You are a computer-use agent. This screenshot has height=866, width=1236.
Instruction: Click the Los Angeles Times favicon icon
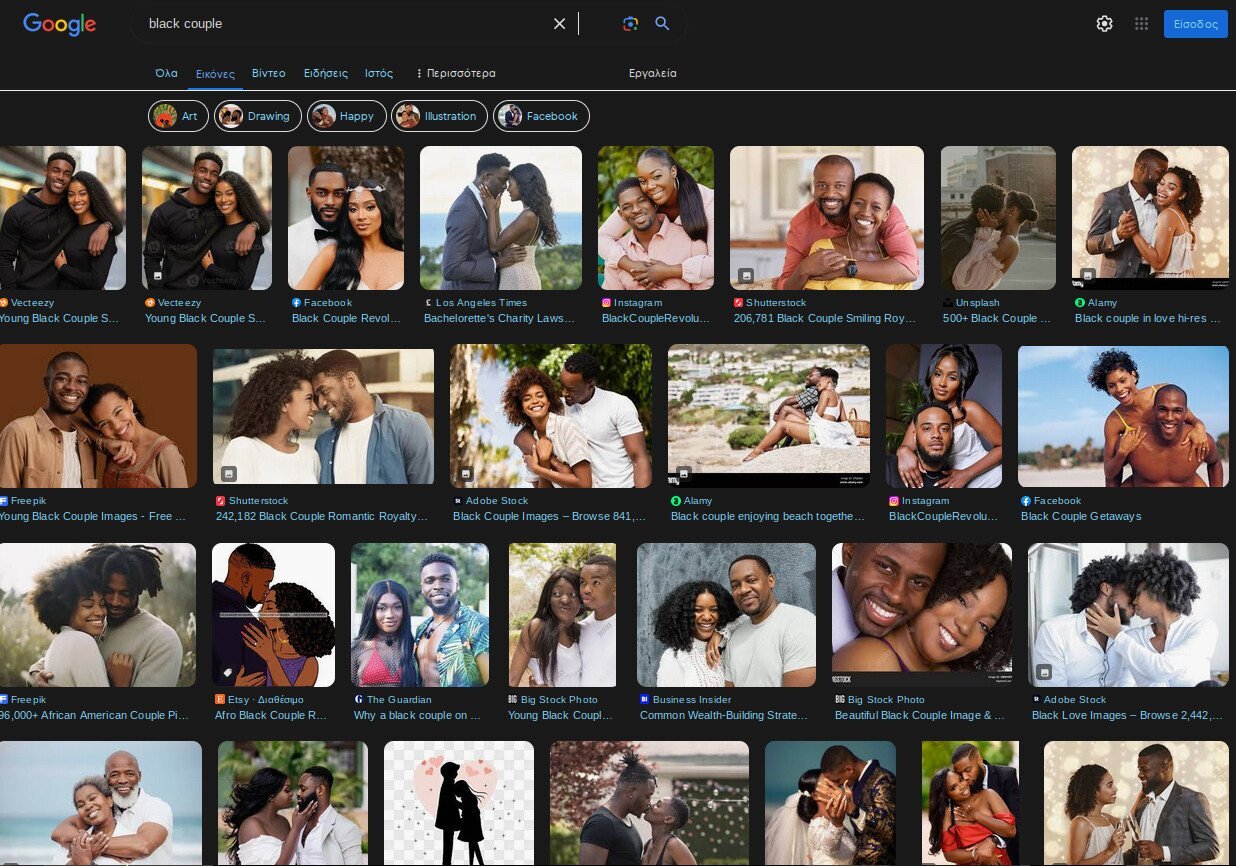(428, 302)
